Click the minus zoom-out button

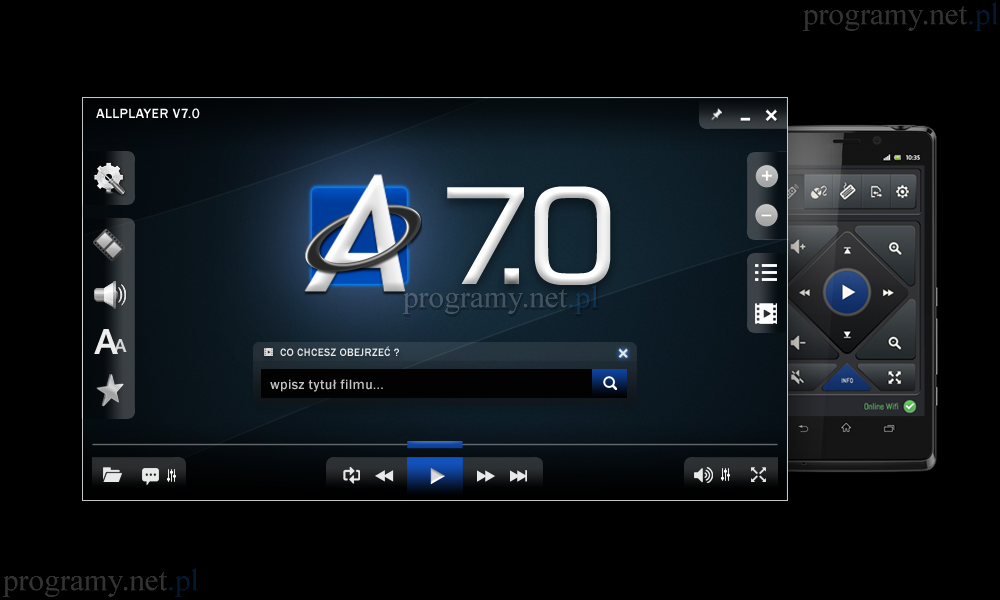(766, 215)
